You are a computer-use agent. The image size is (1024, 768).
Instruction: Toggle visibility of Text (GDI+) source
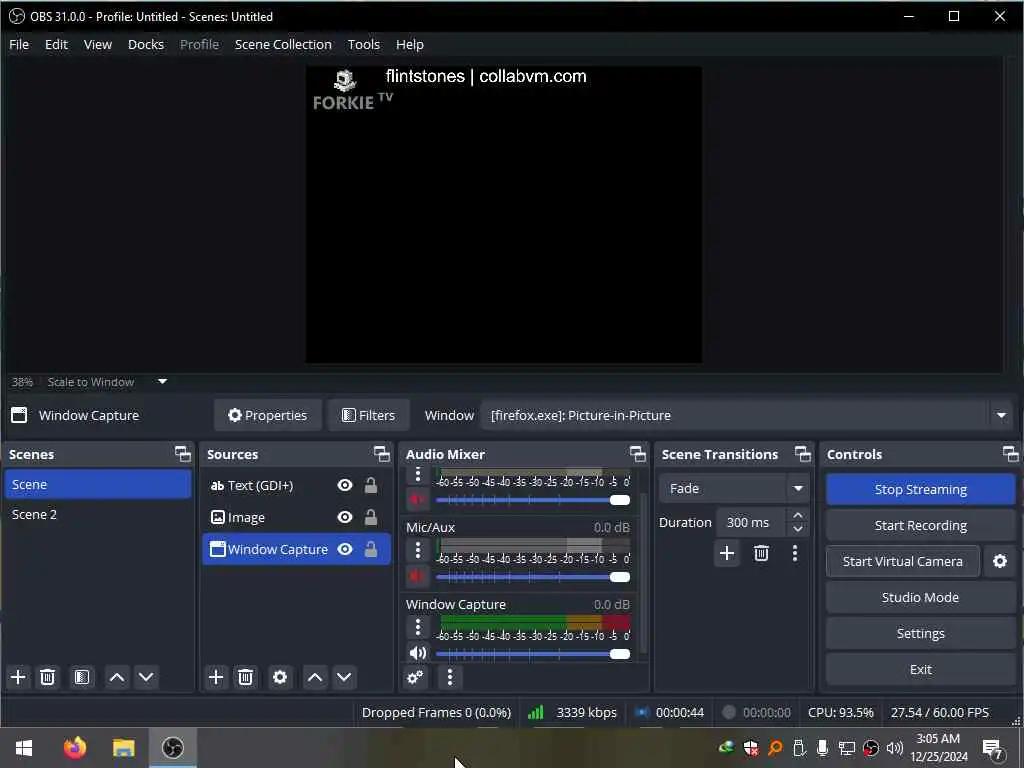point(345,485)
